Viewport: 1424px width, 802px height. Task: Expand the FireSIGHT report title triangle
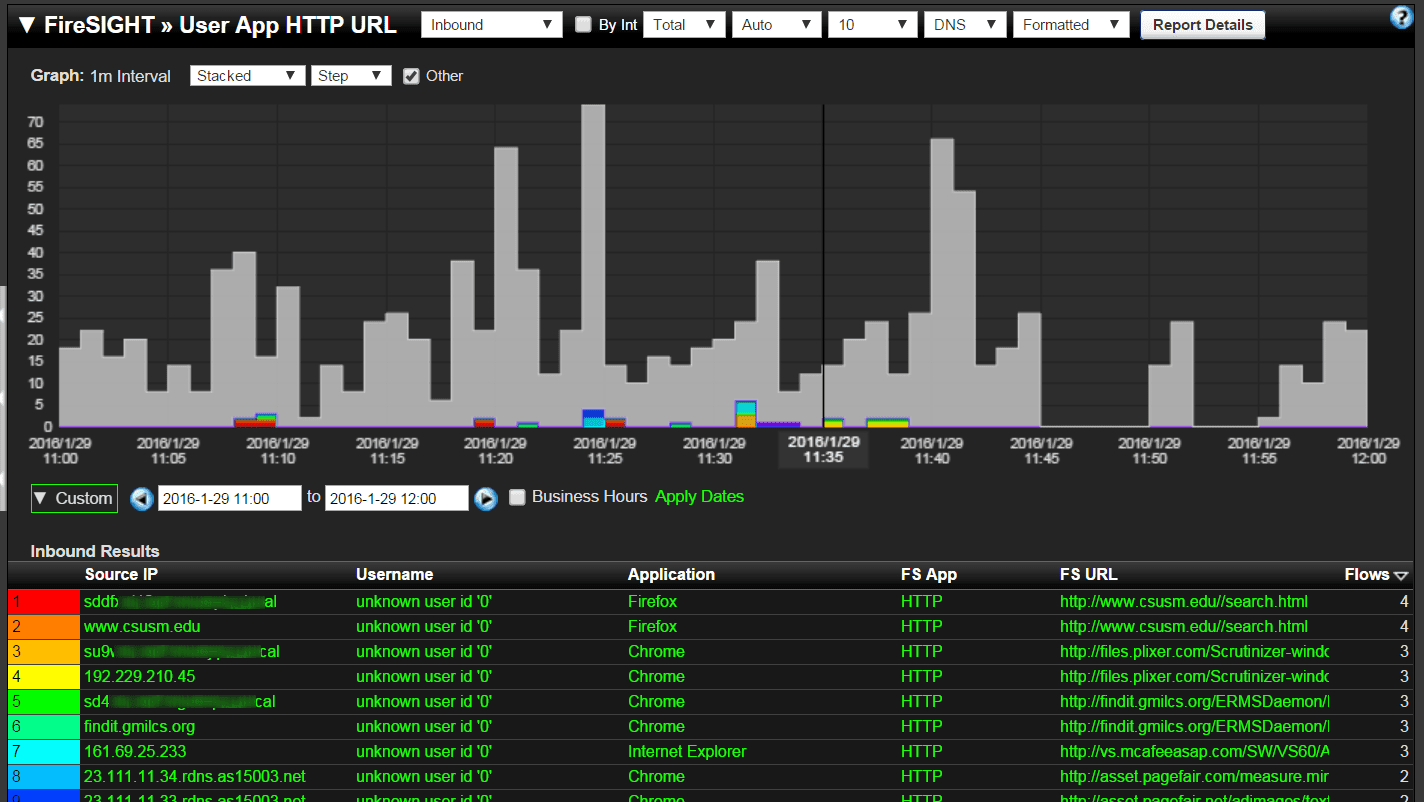[x=27, y=25]
